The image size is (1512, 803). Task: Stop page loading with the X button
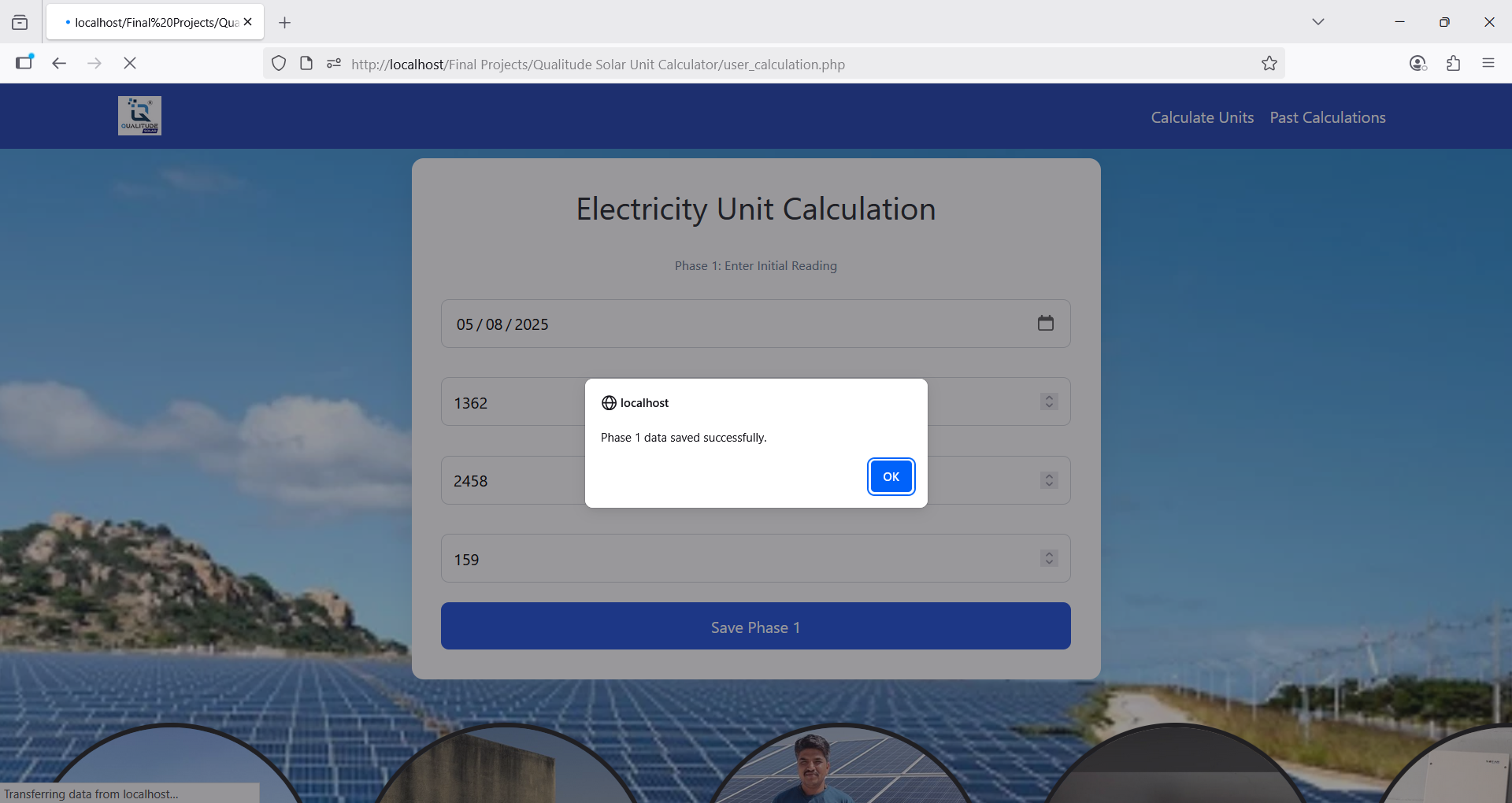point(130,63)
